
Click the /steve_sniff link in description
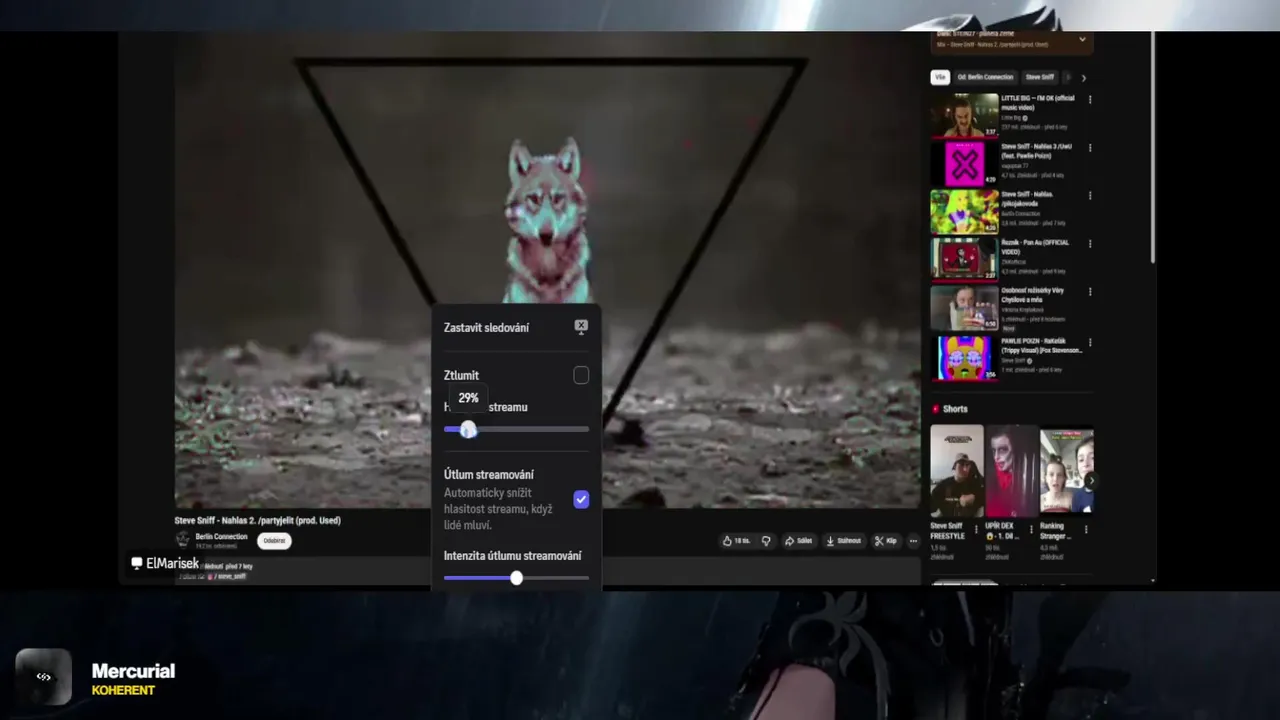click(x=231, y=576)
